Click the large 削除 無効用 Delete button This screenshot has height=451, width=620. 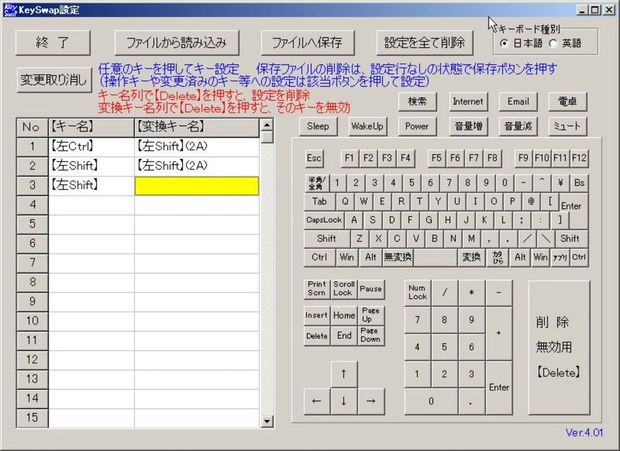pyautogui.click(x=559, y=348)
